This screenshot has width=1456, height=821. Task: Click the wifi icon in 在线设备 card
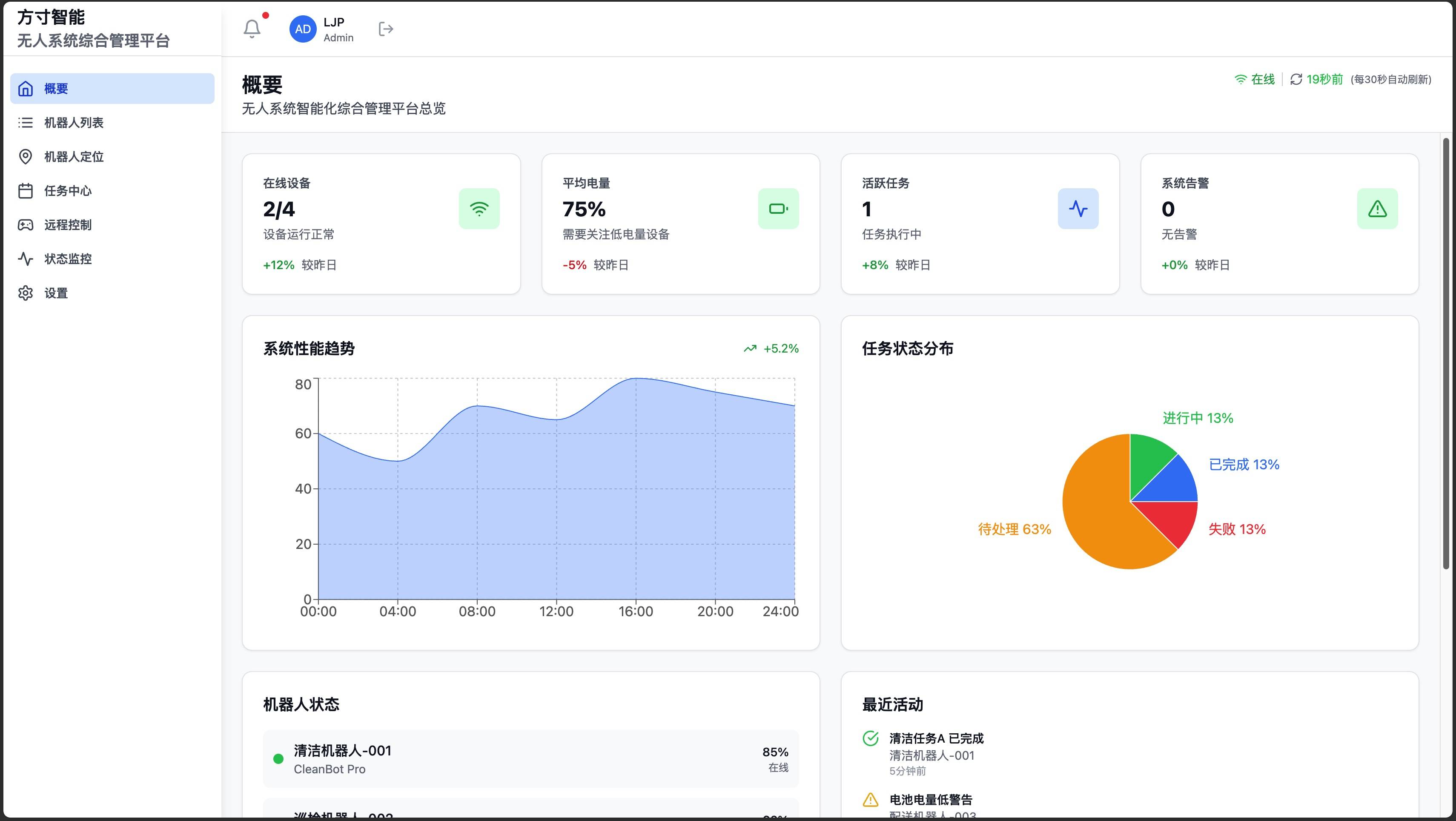tap(479, 209)
